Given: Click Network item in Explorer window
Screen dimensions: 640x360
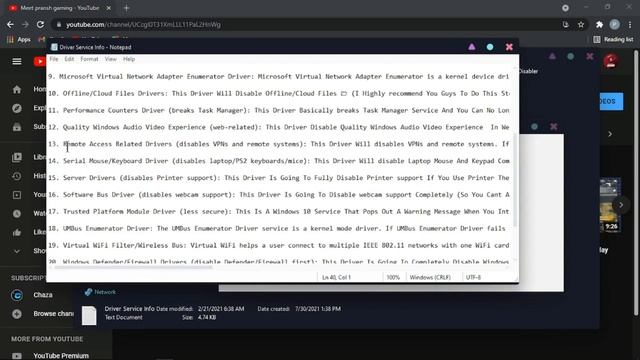Looking at the screenshot, I should point(100,292).
